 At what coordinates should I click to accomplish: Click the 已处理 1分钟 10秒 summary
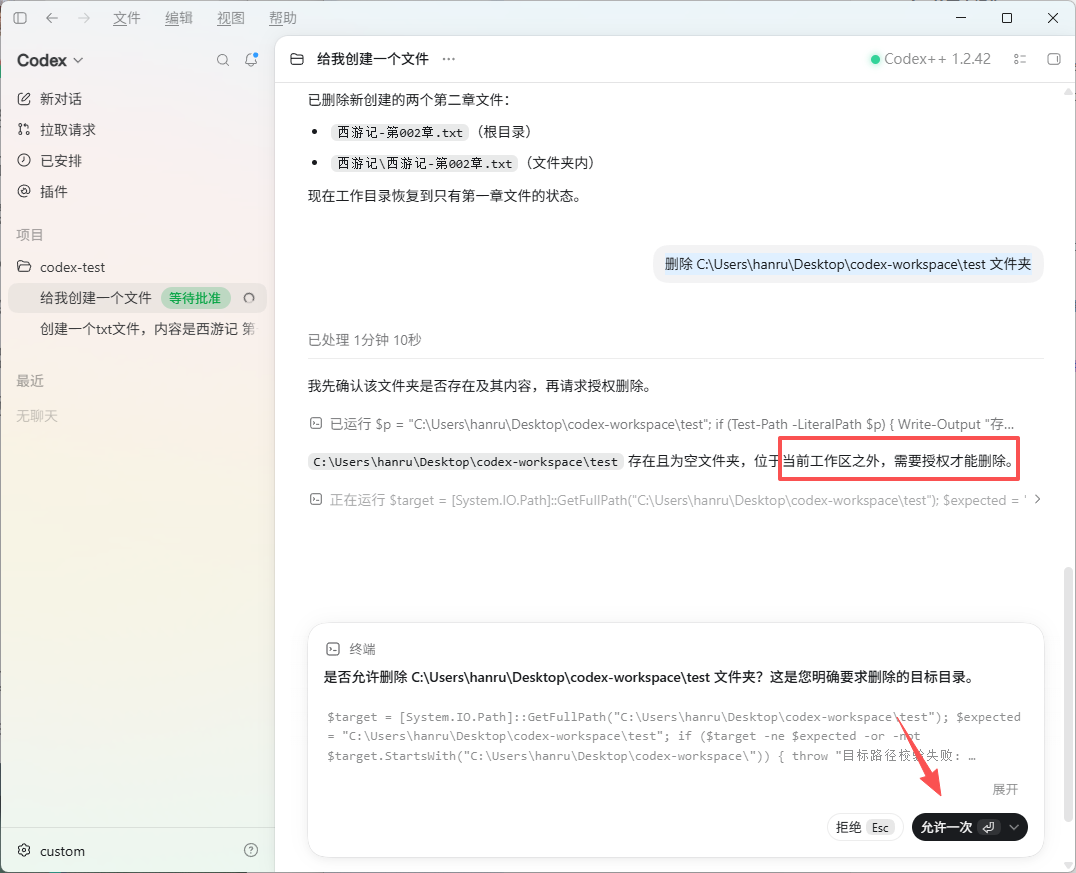tap(364, 340)
